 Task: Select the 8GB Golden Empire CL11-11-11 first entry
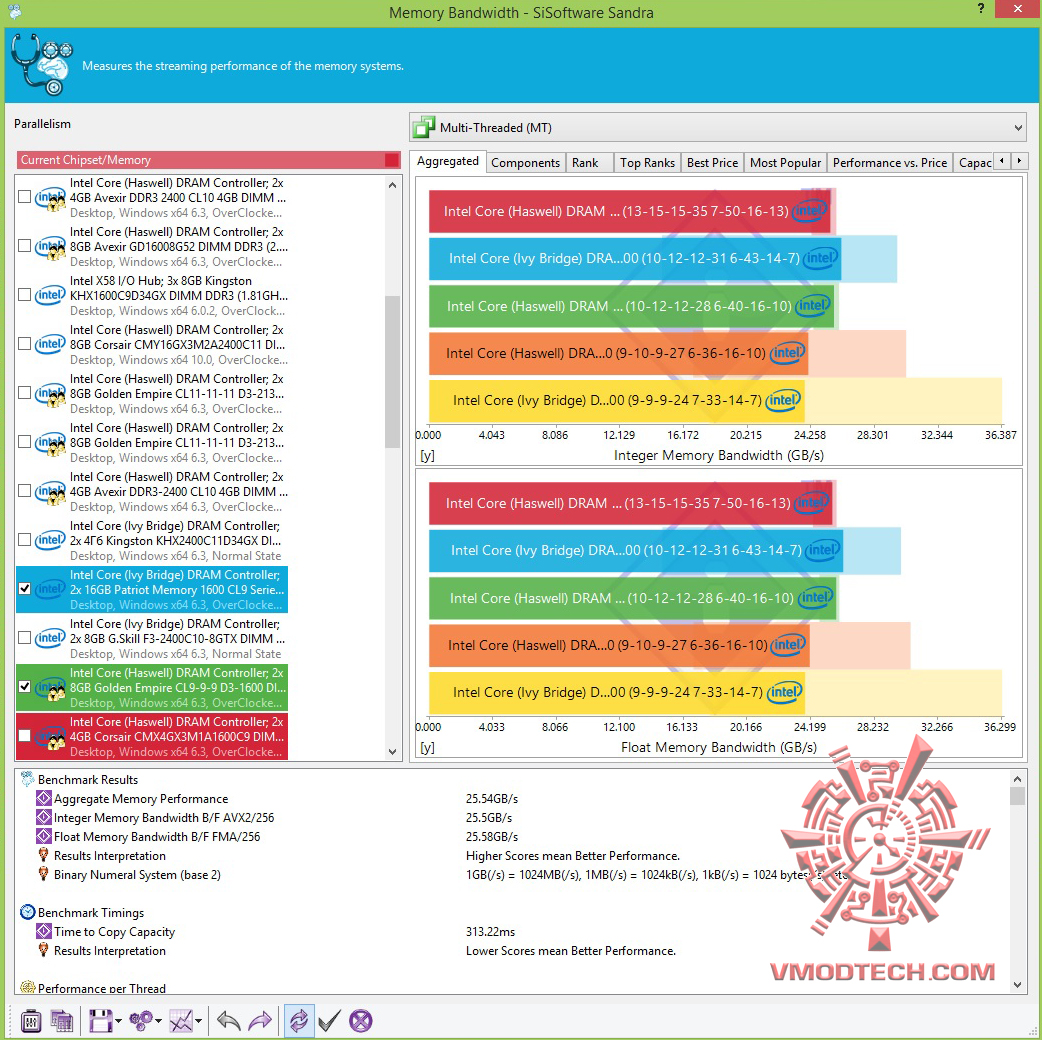point(153,393)
